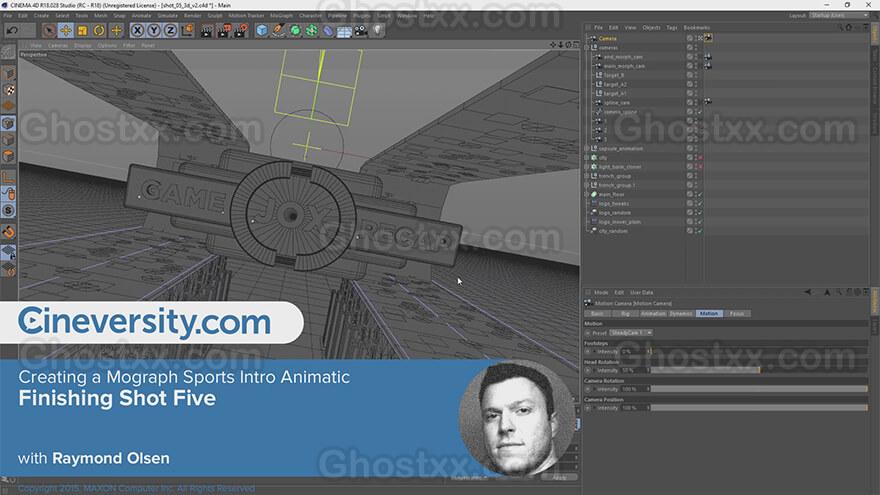Expand the trench_group.1 object
Screen dimensions: 880x495
587,185
